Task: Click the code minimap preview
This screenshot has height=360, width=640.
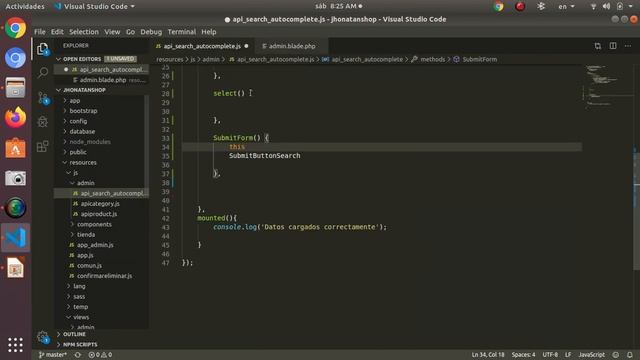Action: coord(608,87)
